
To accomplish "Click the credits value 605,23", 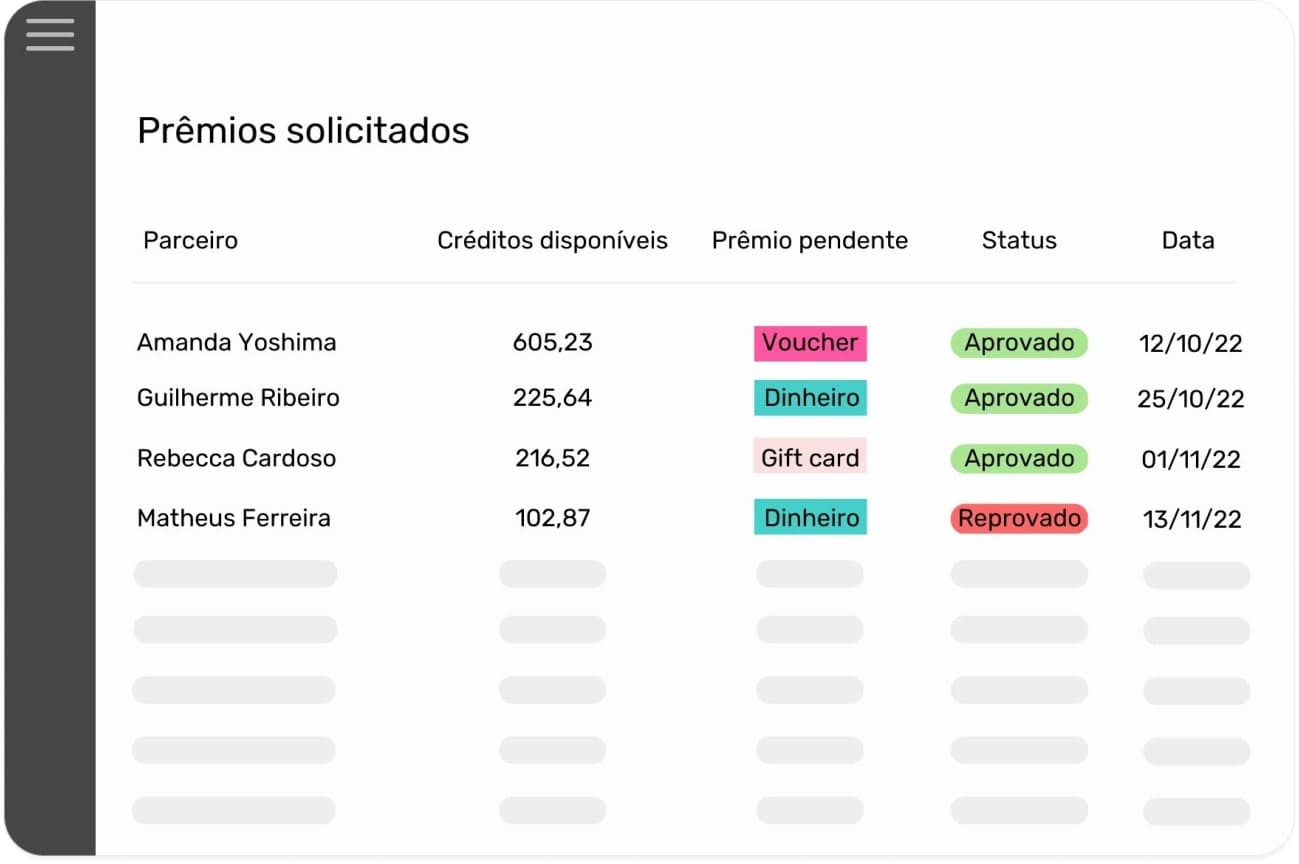I will pos(552,342).
